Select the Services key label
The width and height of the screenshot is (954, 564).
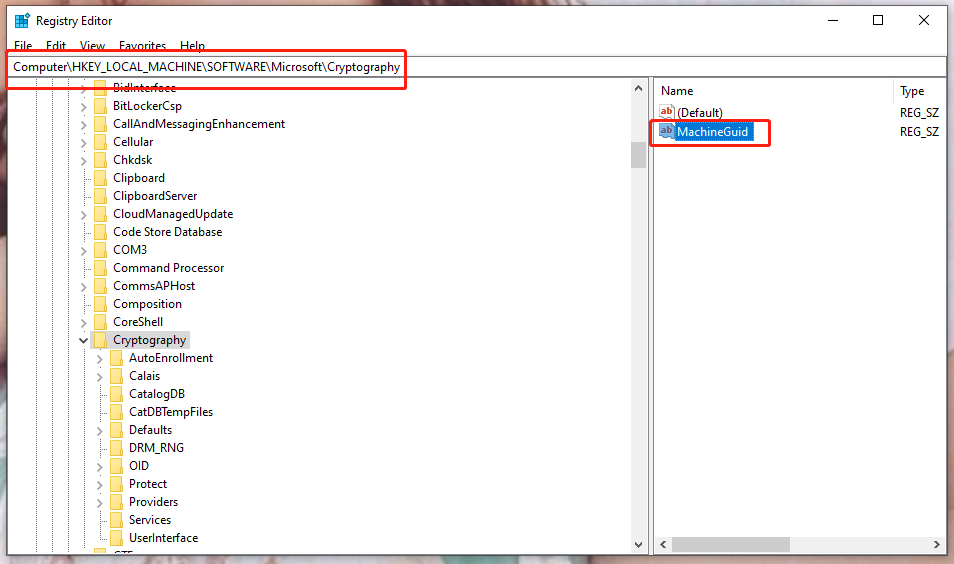(x=150, y=520)
